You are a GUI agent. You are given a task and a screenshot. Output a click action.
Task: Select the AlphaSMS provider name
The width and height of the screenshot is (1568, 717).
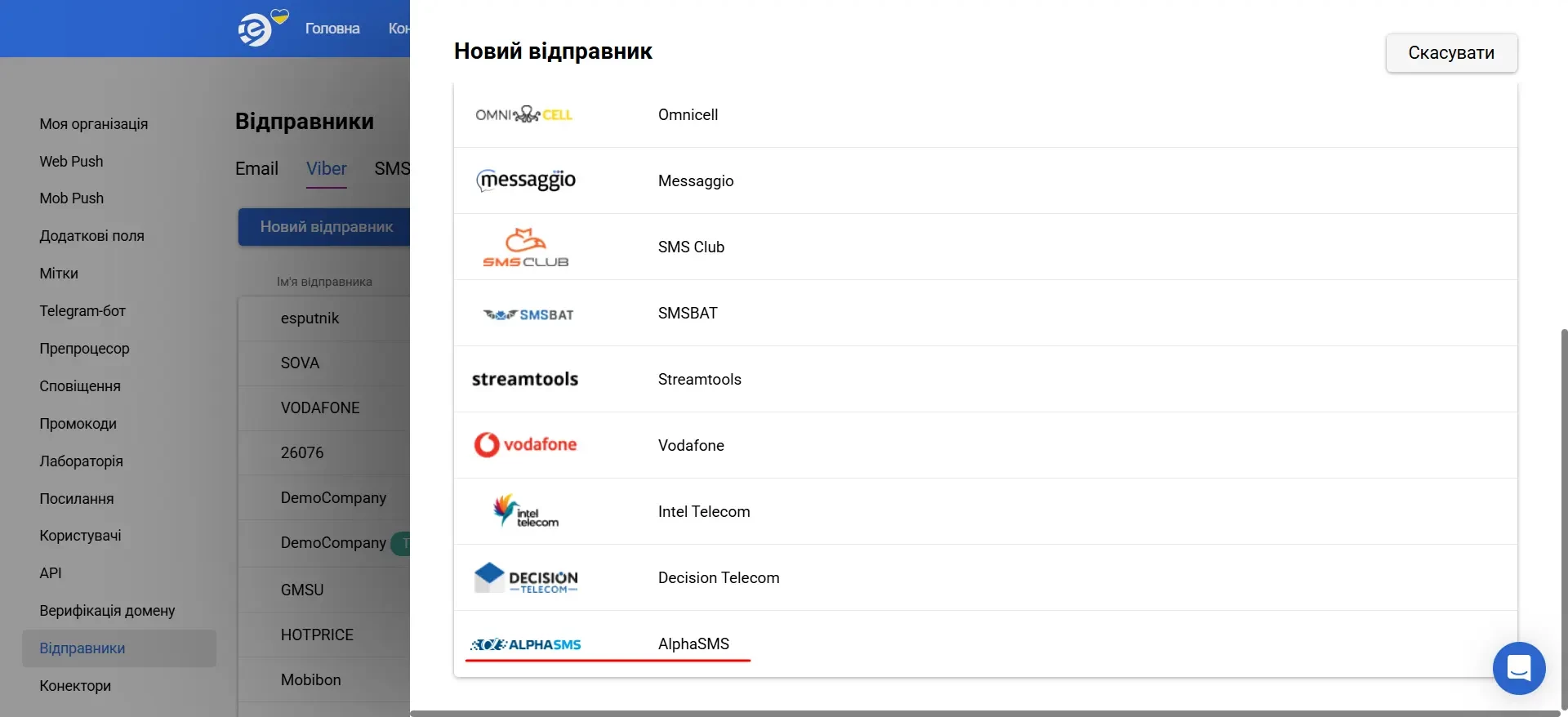(693, 644)
